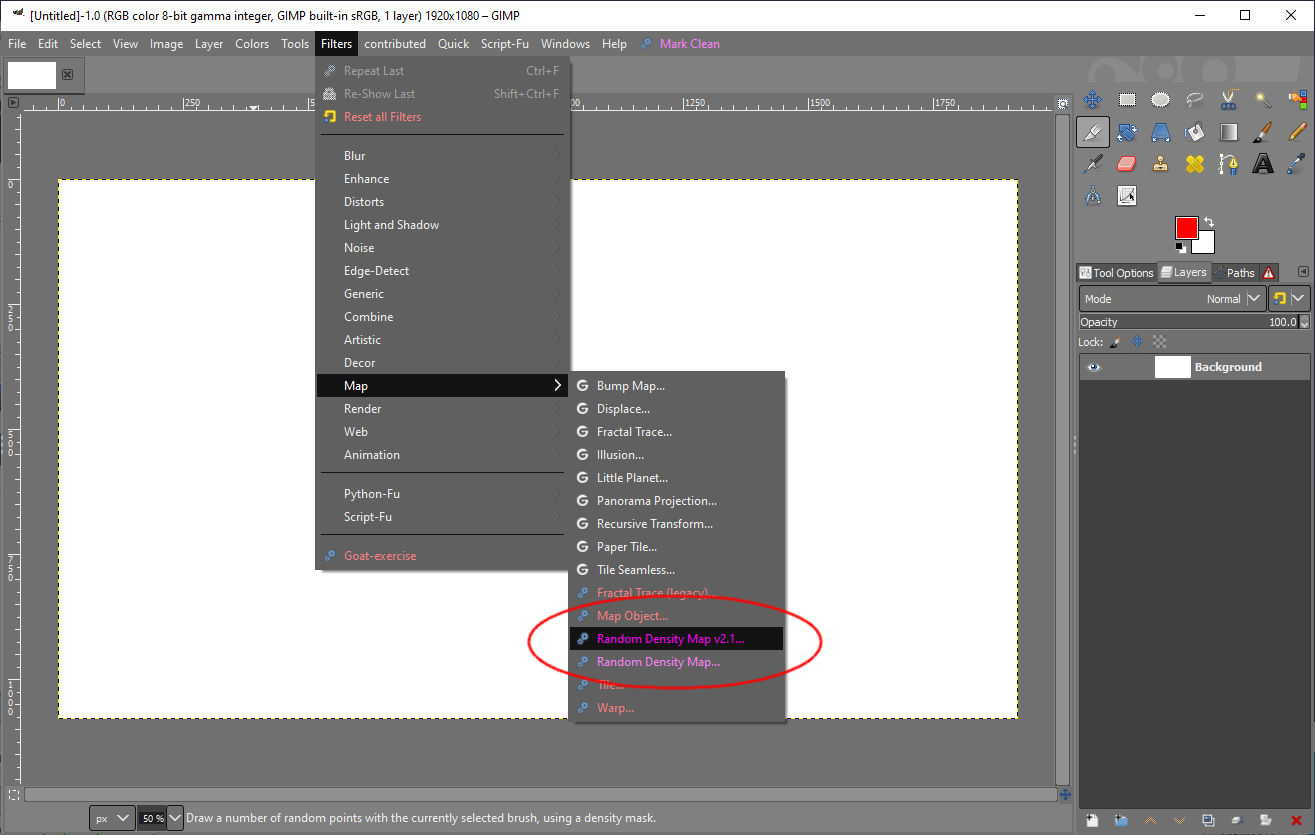
Task: Choose Tile Seamless from the Map submenu
Action: 677,570
